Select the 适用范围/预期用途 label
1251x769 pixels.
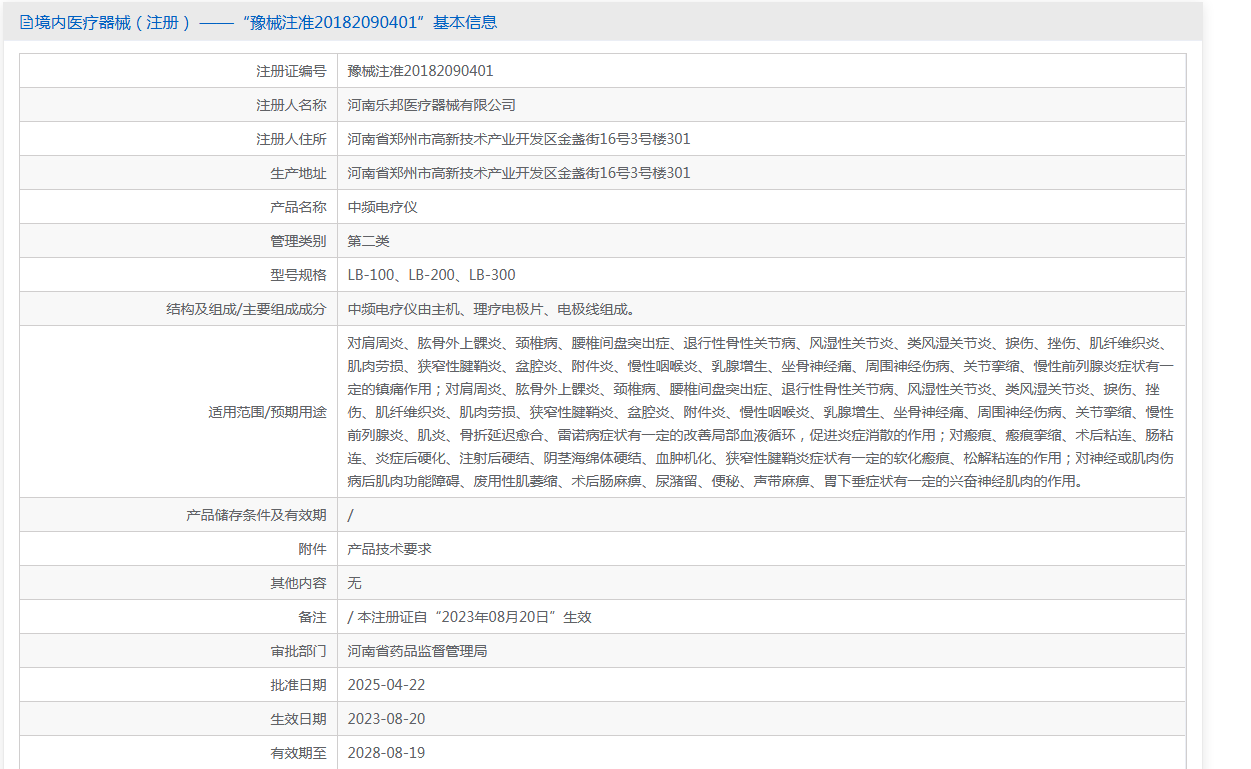tap(267, 412)
